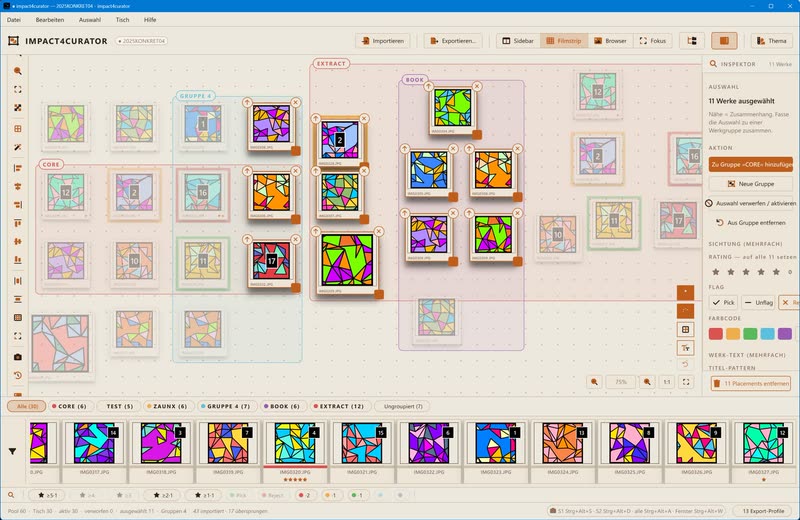Open the 13 Export-Profile selector

click(x=763, y=511)
